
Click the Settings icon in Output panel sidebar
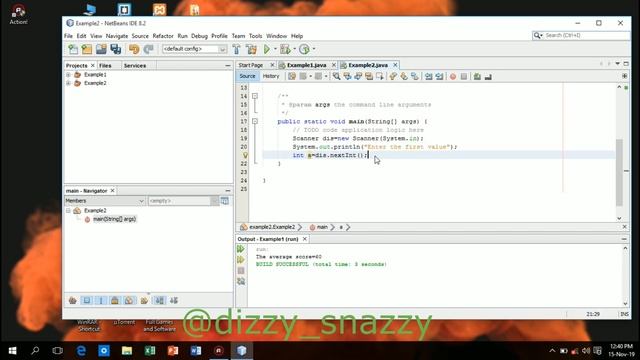point(241,281)
